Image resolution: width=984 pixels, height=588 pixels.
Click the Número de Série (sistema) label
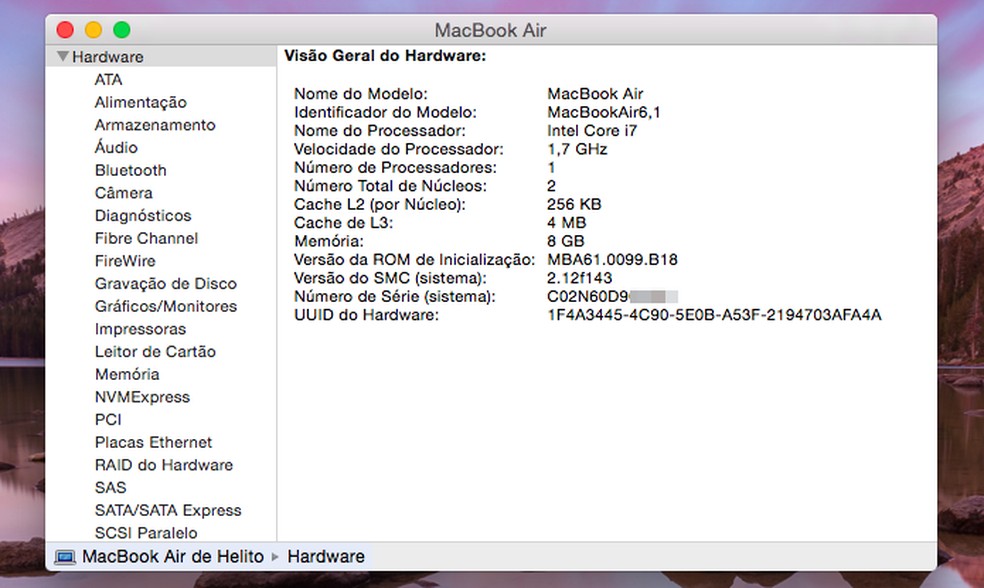394,296
